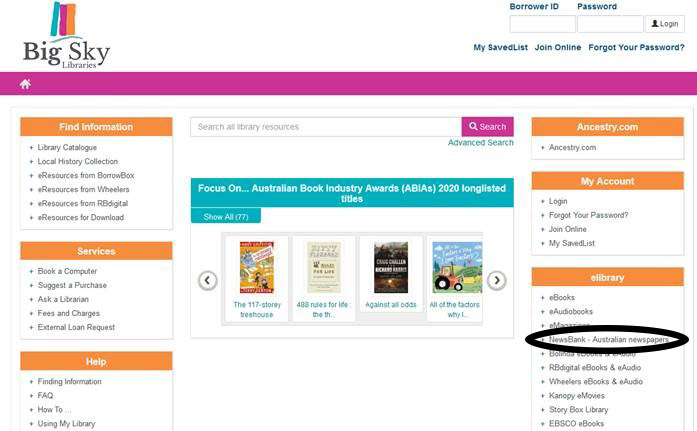Click Ask a Librarian link

[x=63, y=299]
